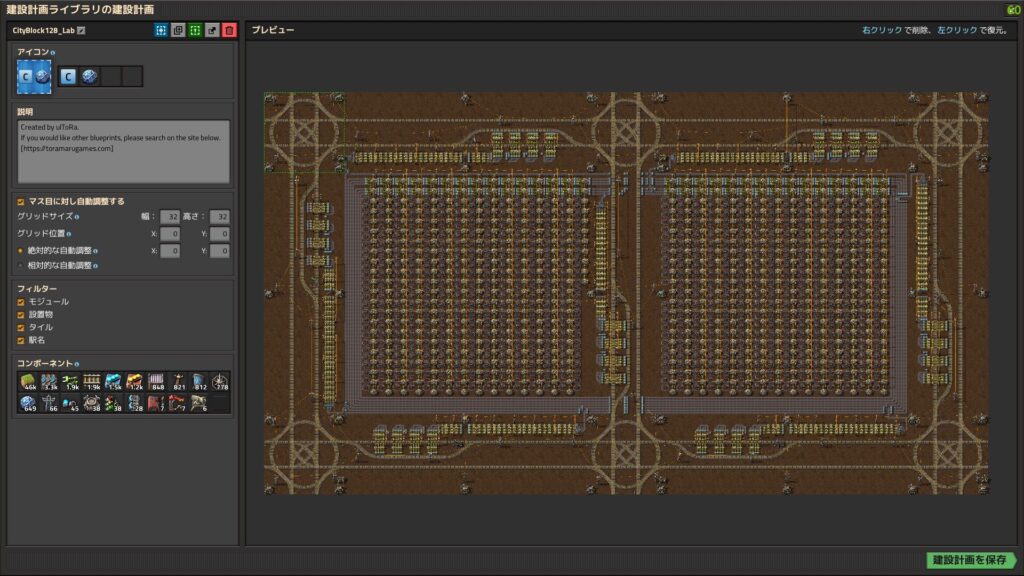Click the module component showing 3.3k
This screenshot has width=1024, height=576.
click(x=49, y=382)
